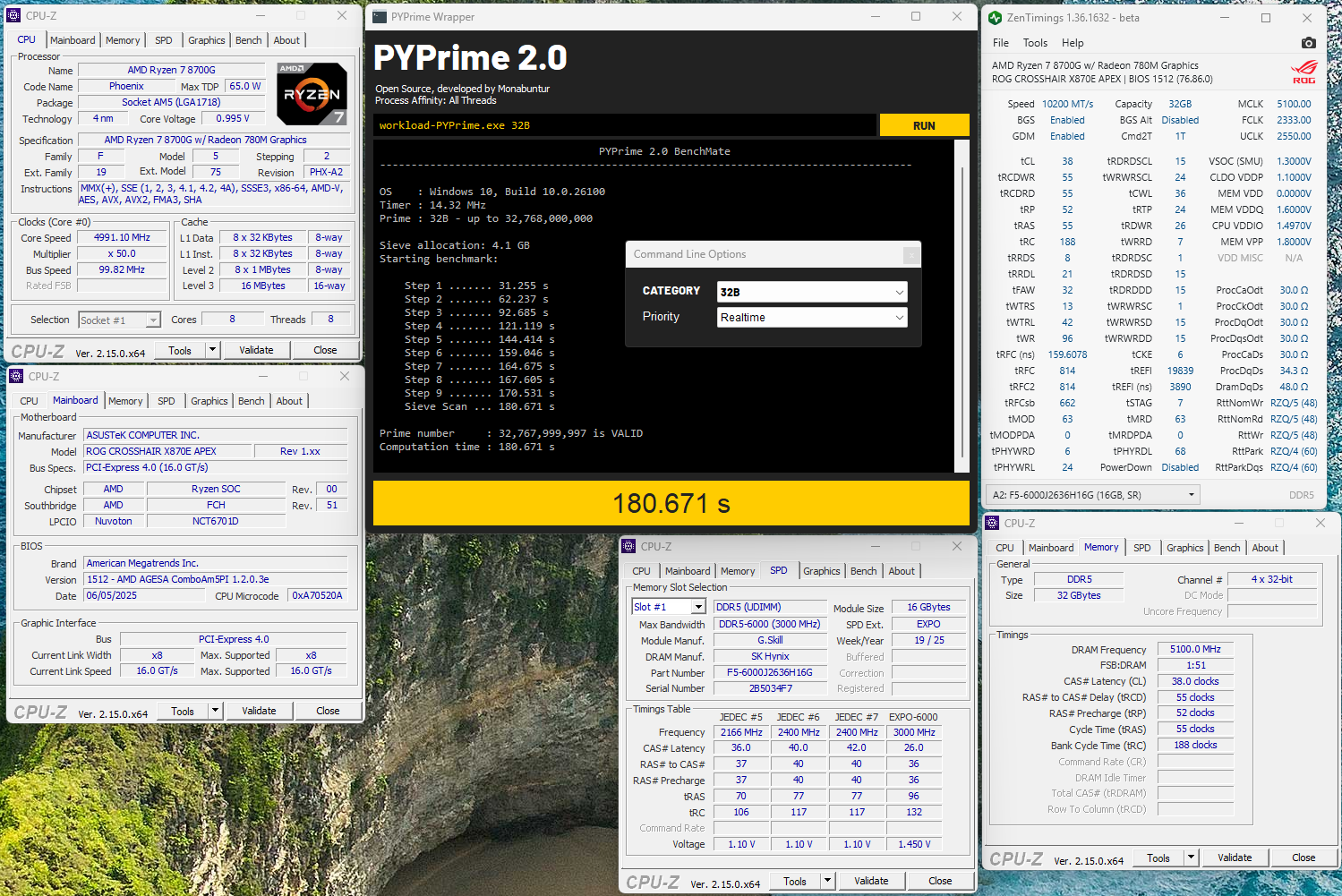
Task: Open the Tools menu in ZenTimings
Action: tap(1035, 43)
